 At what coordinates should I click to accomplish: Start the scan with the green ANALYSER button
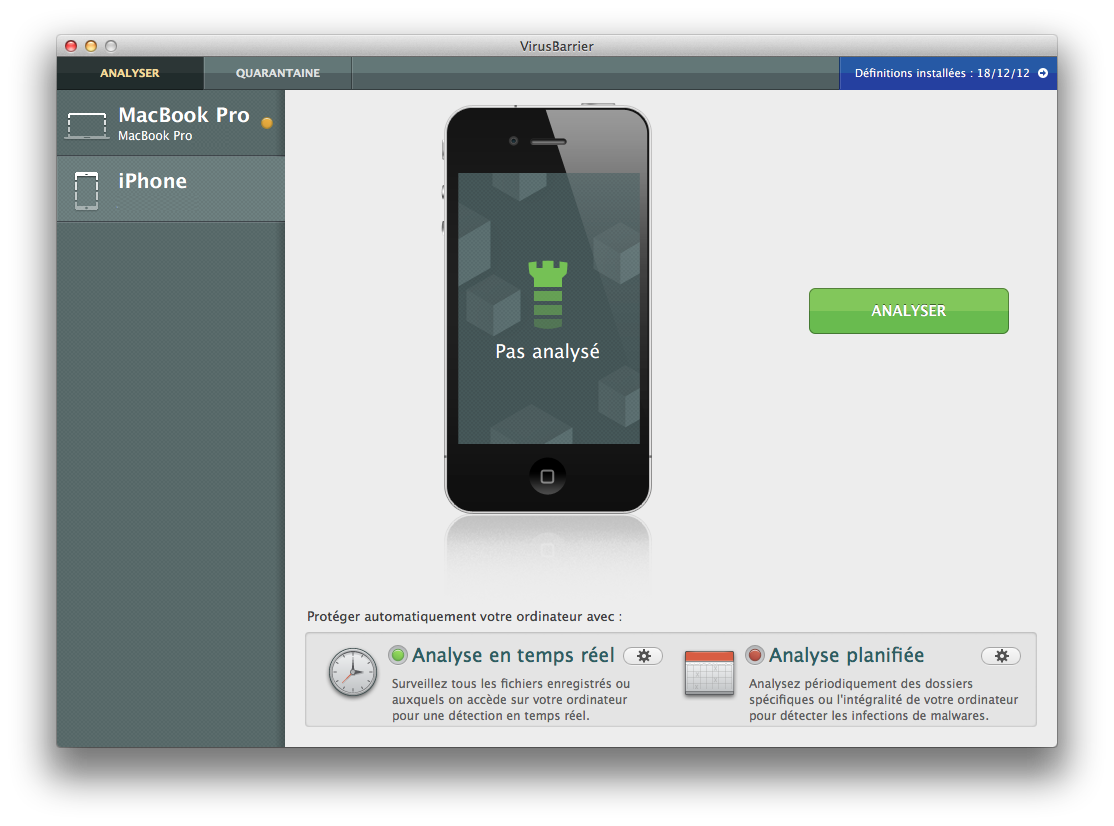point(909,310)
